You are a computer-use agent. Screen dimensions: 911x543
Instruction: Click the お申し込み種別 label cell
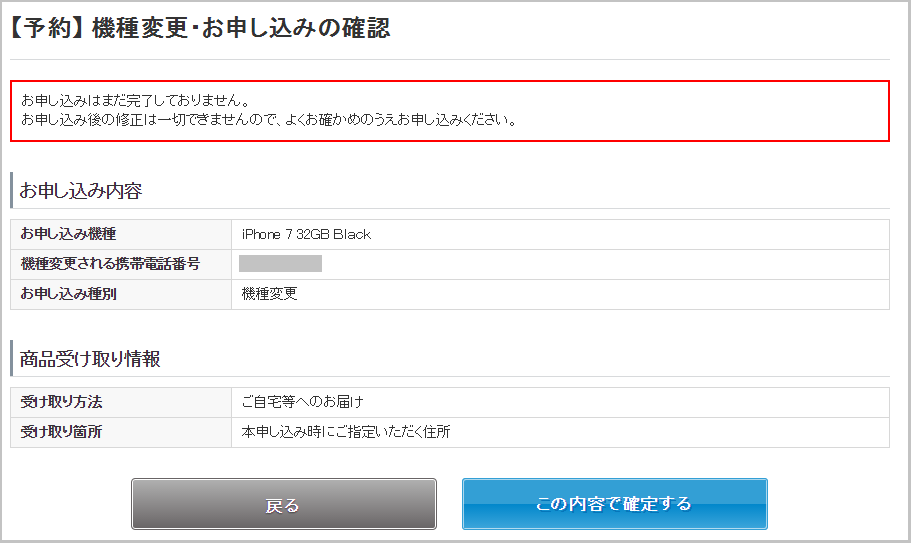point(121,294)
